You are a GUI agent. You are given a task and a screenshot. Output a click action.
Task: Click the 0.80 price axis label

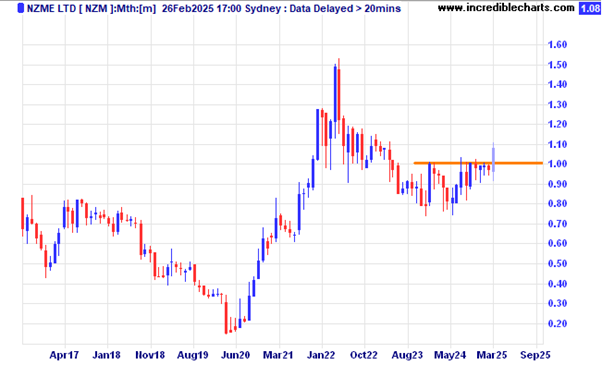pyautogui.click(x=557, y=204)
